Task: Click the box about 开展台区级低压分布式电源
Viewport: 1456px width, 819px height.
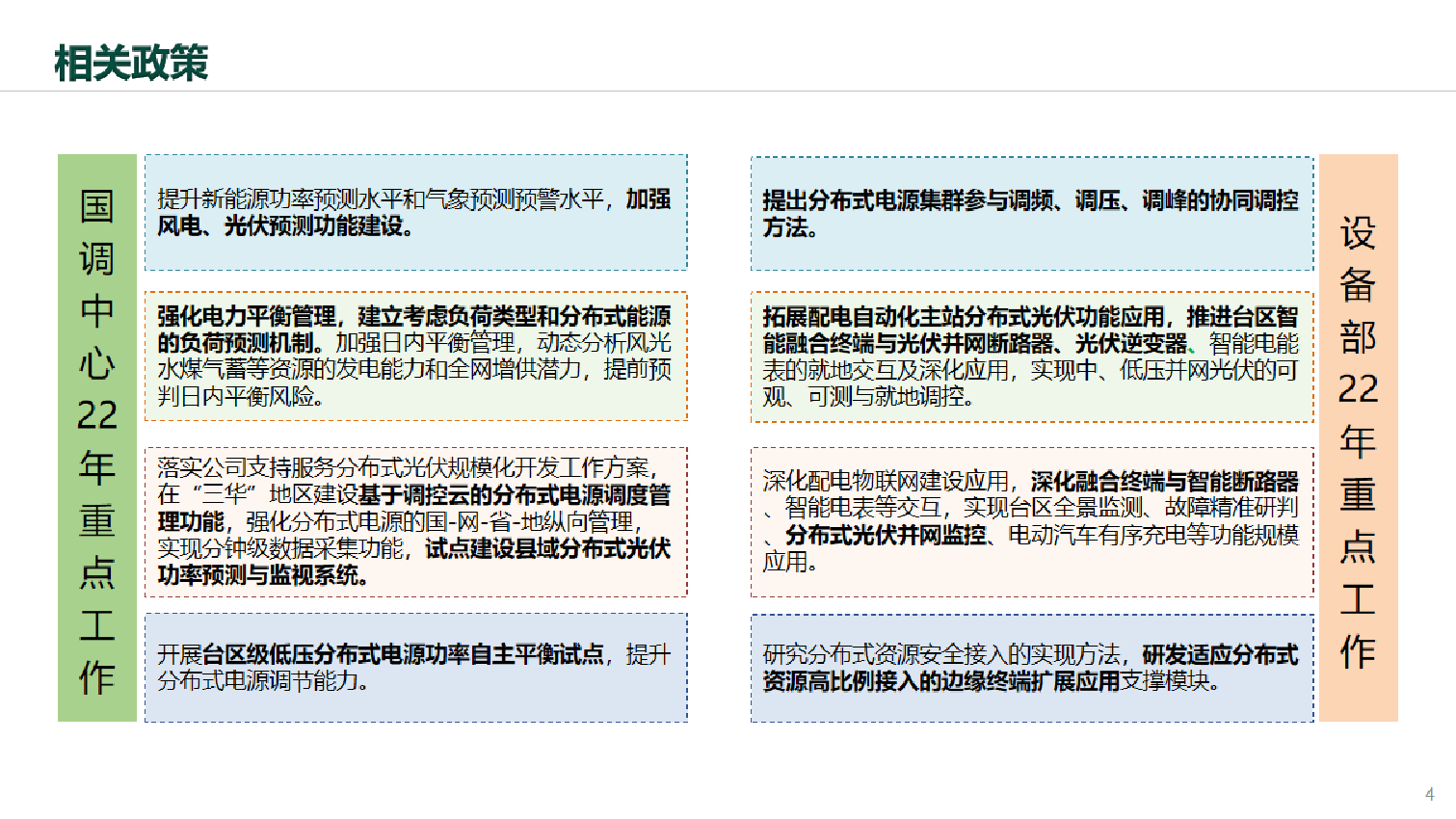Action: (x=416, y=668)
